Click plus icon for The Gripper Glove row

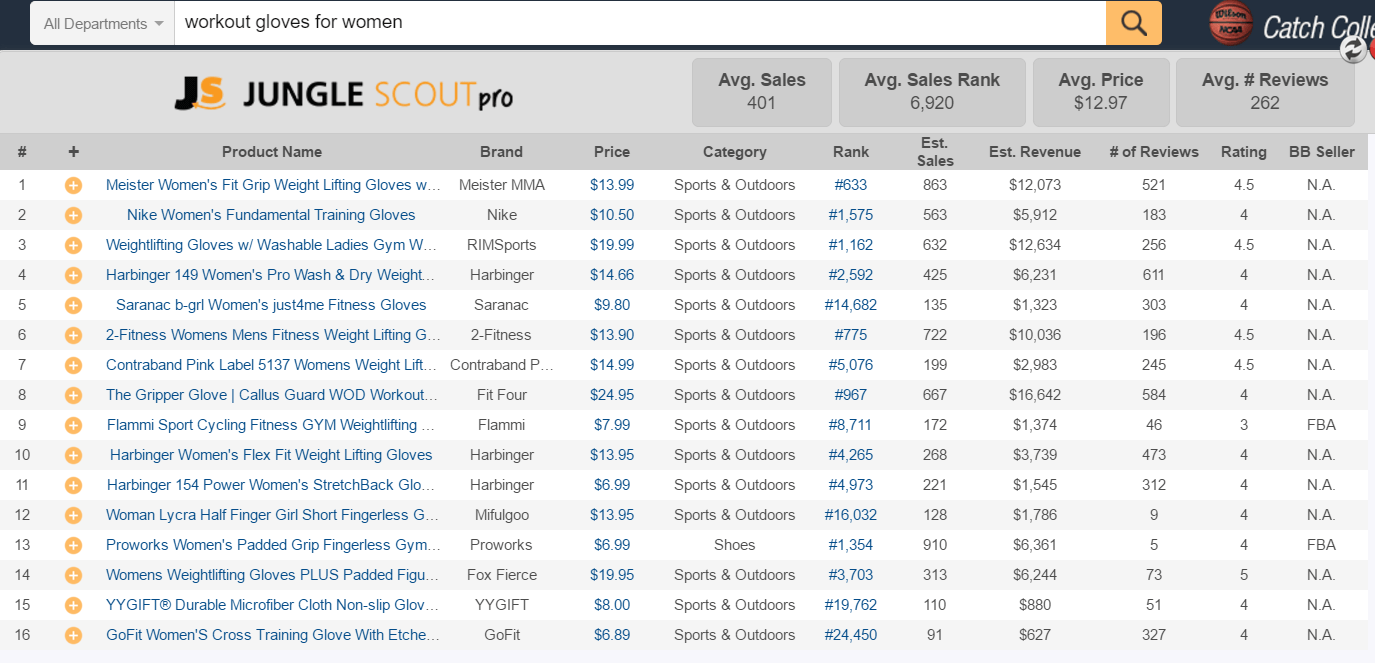(x=73, y=395)
